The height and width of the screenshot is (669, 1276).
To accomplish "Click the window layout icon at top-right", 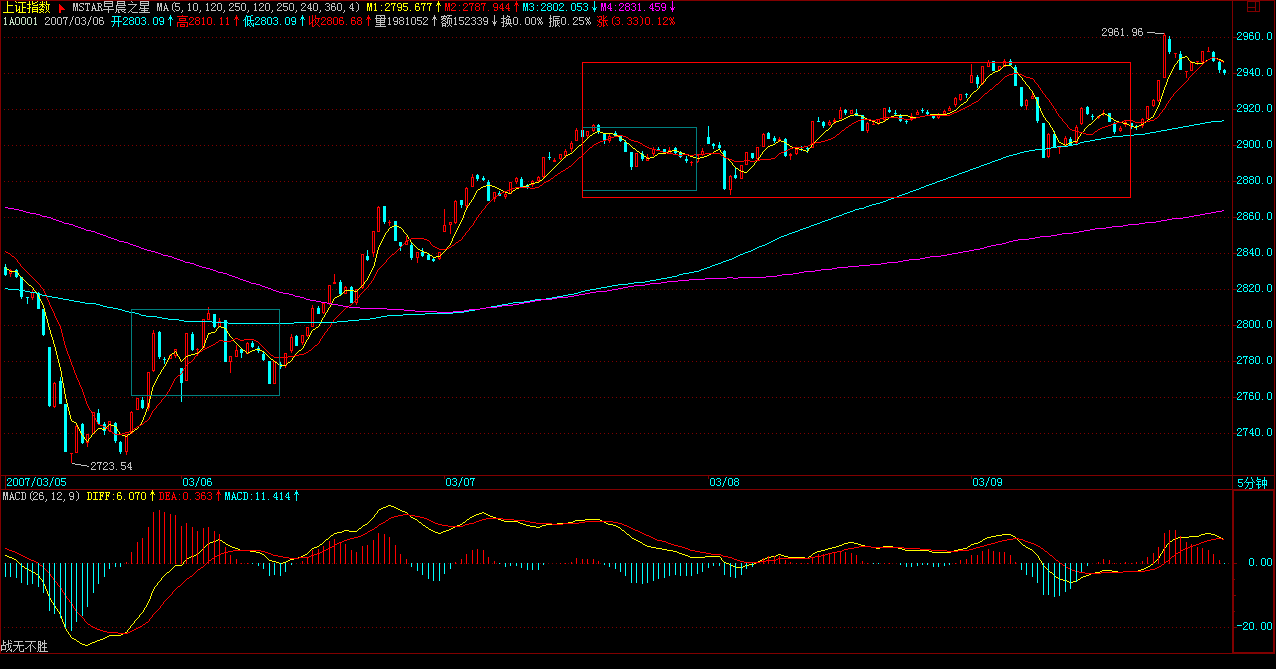I will pyautogui.click(x=1251, y=7).
